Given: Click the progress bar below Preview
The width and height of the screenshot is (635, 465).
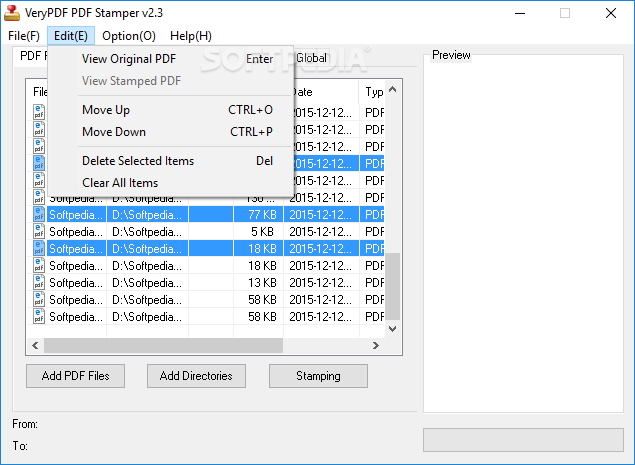Looking at the screenshot, I should tap(523, 440).
